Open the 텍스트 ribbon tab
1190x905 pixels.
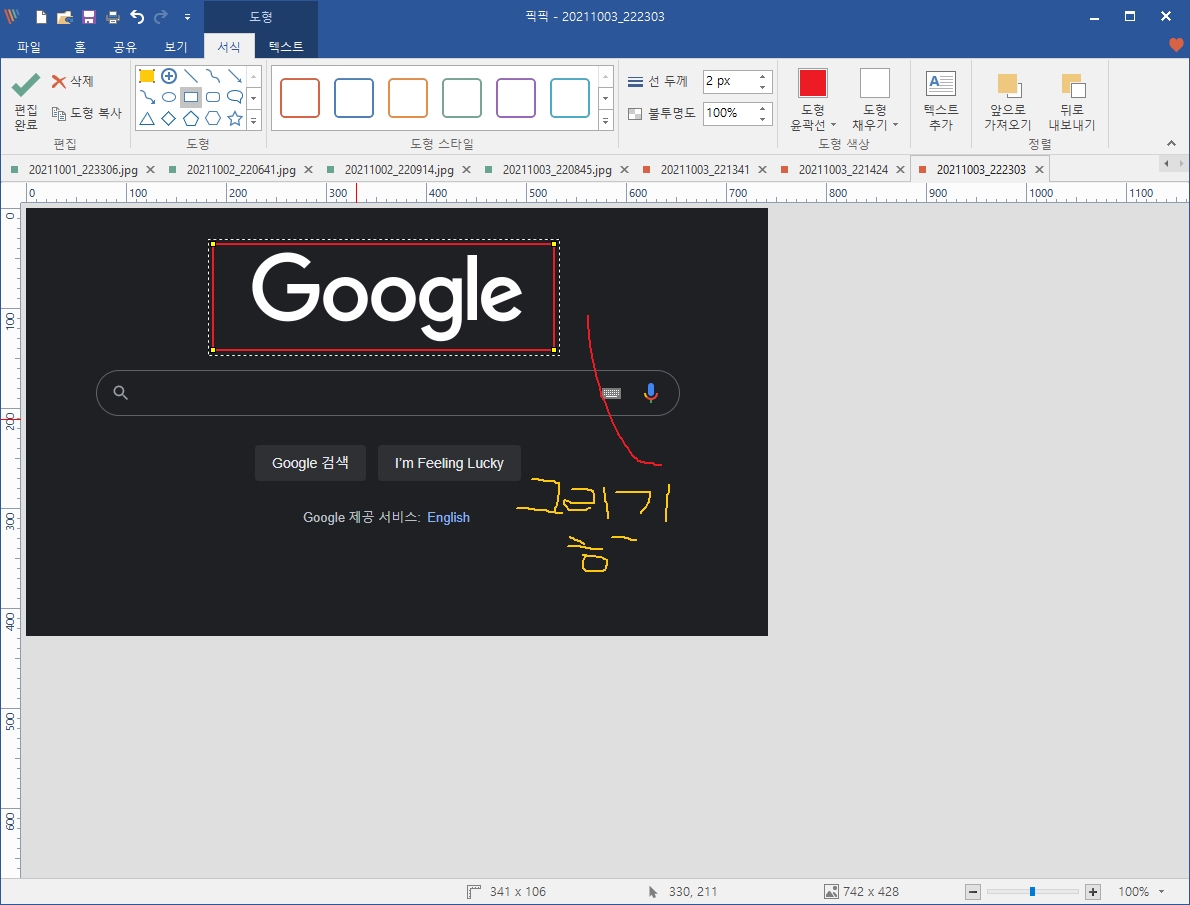click(286, 46)
